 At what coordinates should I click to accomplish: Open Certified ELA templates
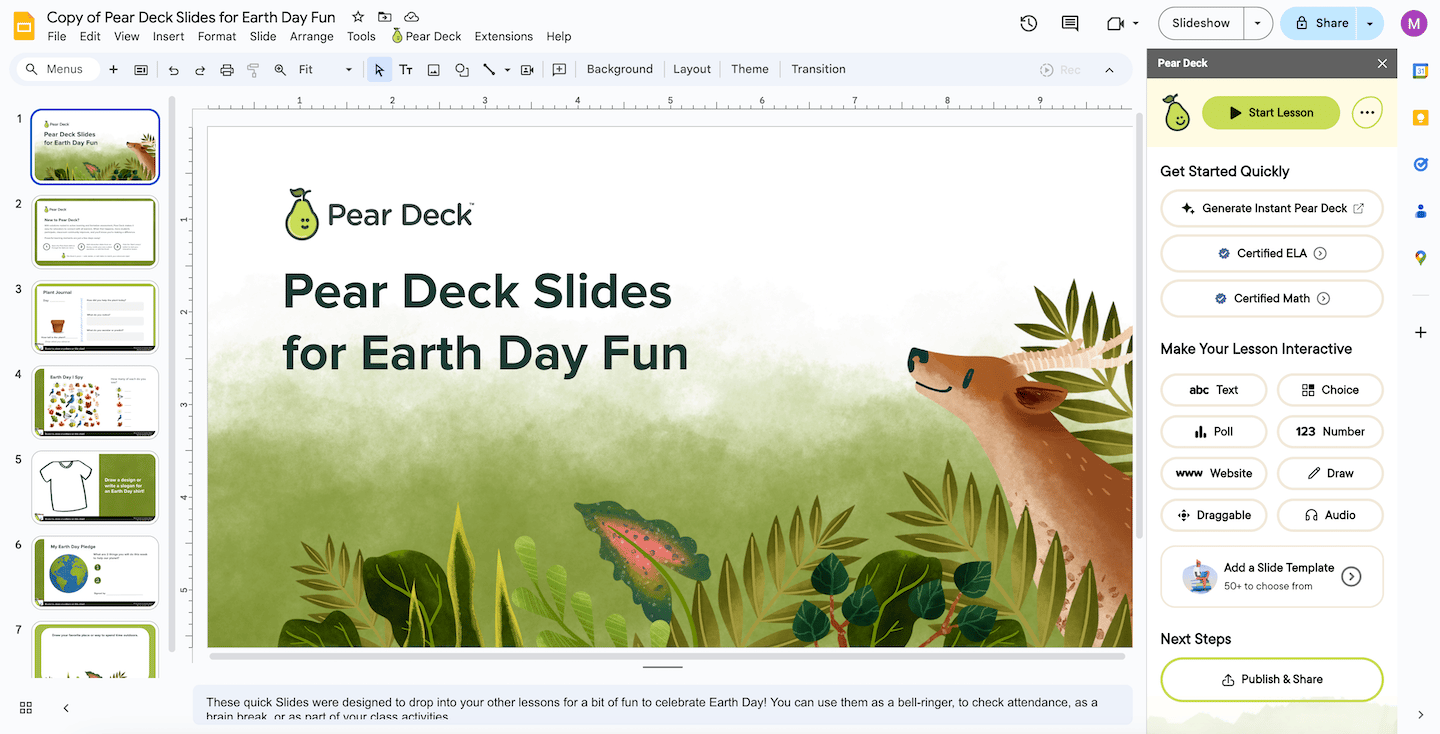coord(1272,253)
